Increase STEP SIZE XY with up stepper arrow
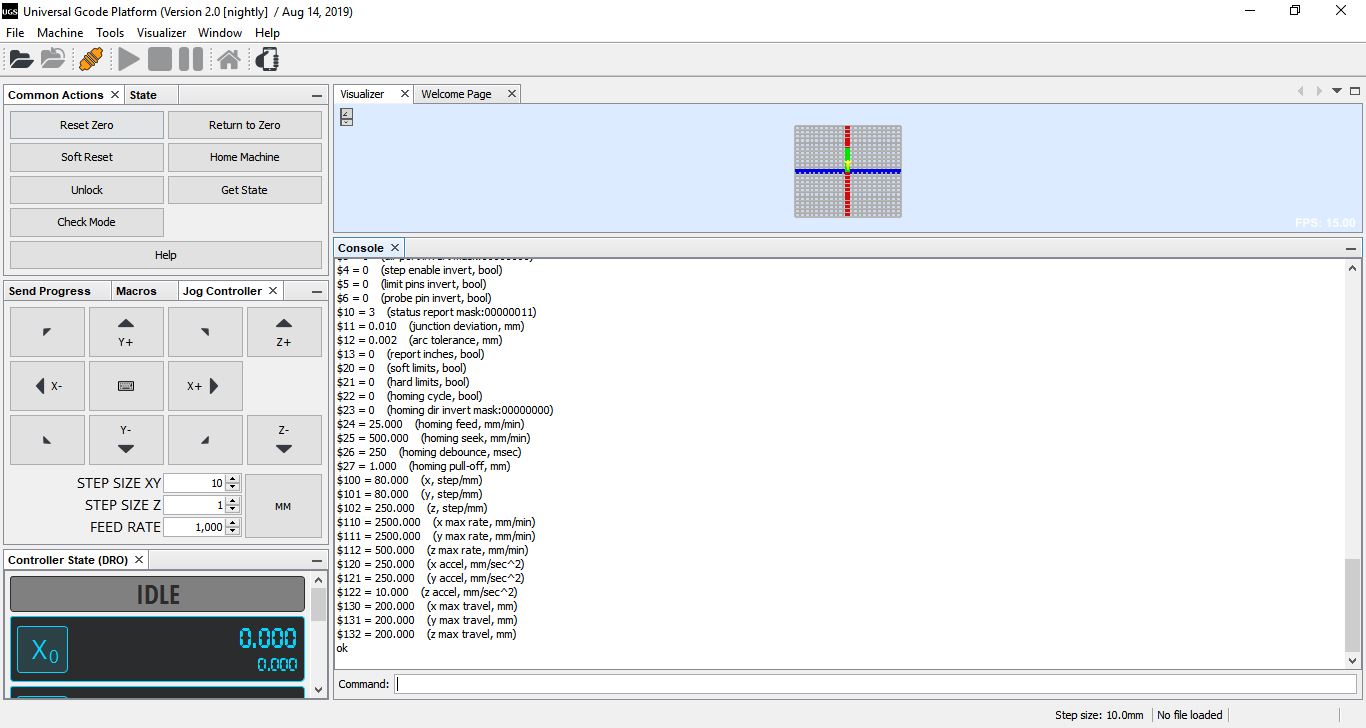 pyautogui.click(x=233, y=479)
